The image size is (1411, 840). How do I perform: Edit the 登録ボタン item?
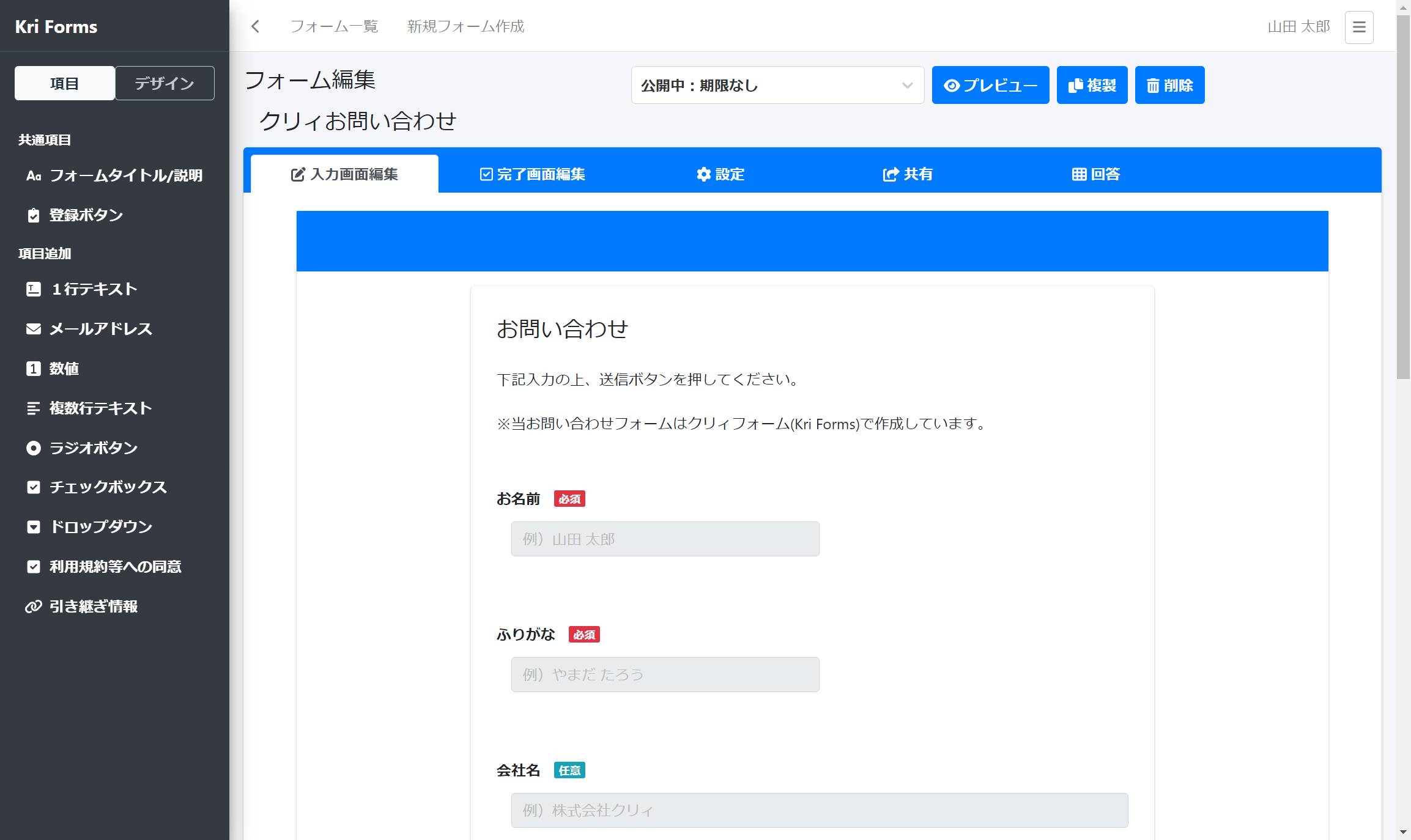[85, 215]
